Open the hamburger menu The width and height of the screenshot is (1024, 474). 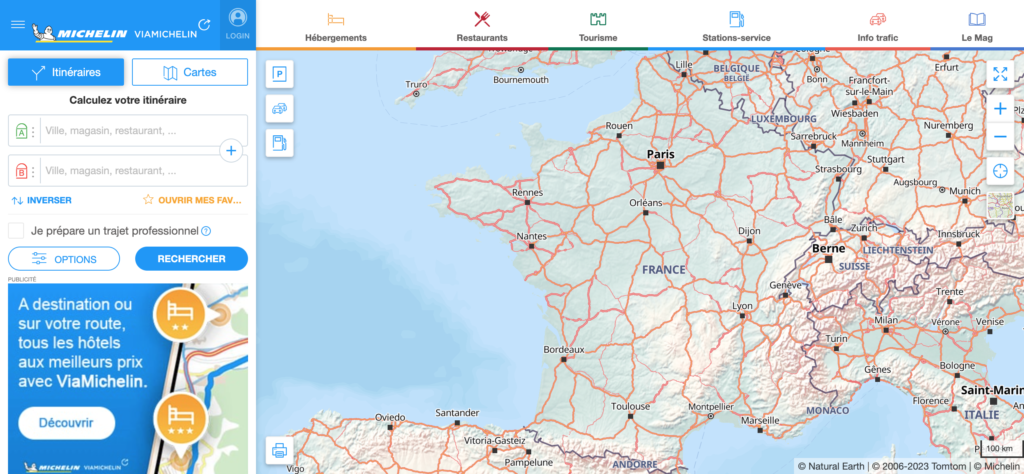18,24
